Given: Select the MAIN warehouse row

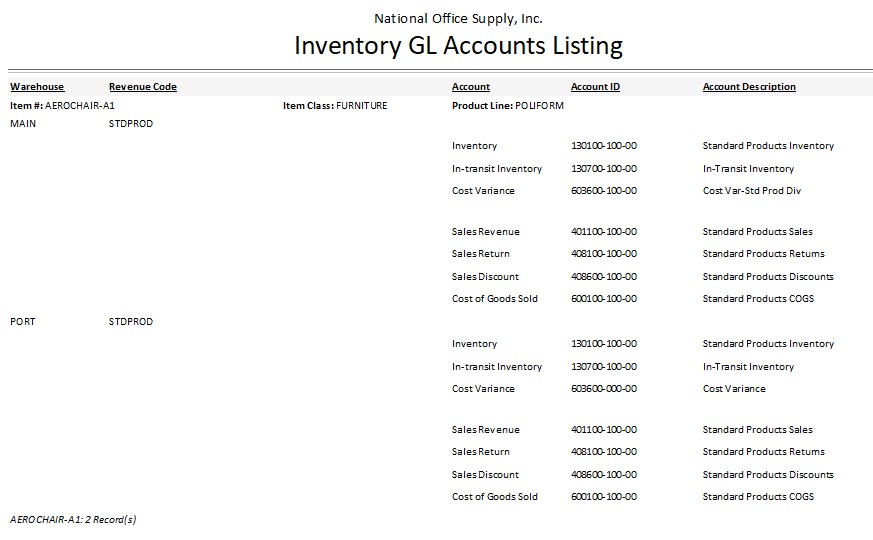Looking at the screenshot, I should point(22,124).
